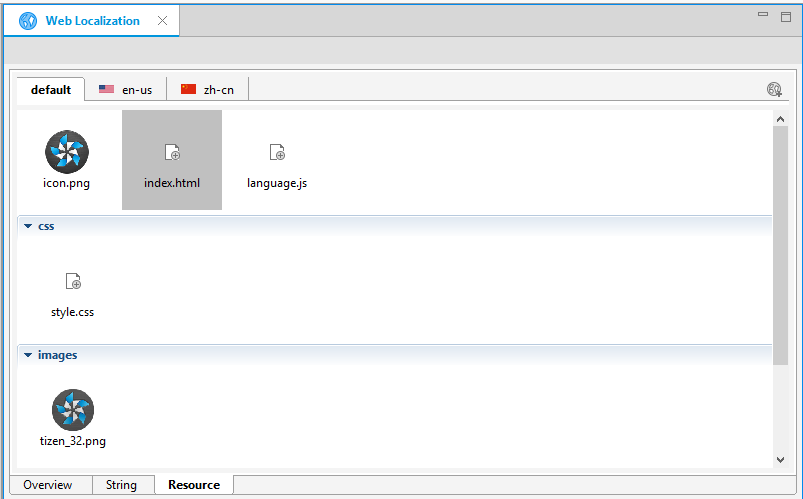Click the add locale globe icon
This screenshot has width=803, height=499.
(774, 90)
